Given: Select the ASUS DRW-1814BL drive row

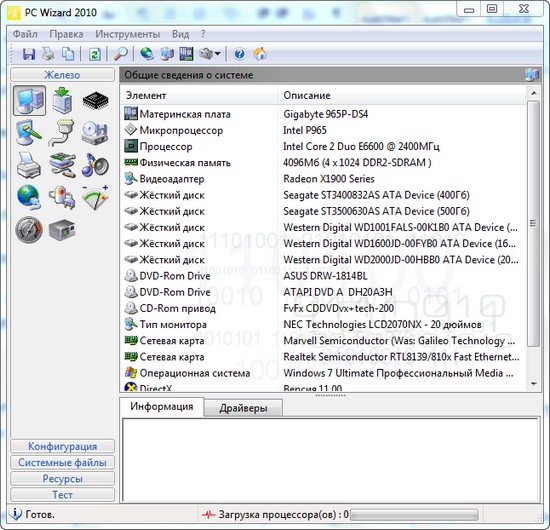Looking at the screenshot, I should click(x=323, y=276).
